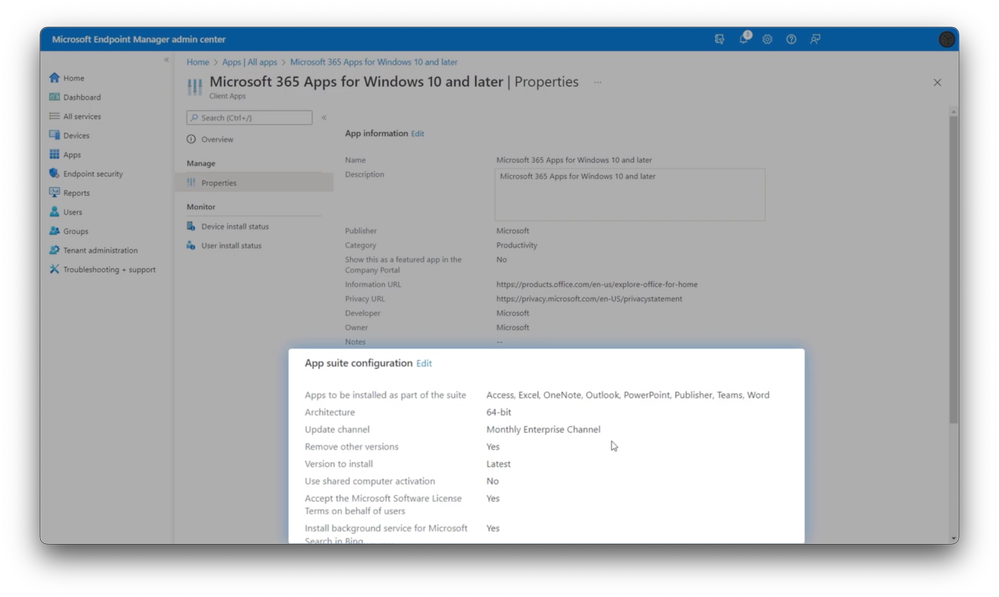The width and height of the screenshot is (999, 597).
Task: Open the Cloud Shell/directory icon in header
Action: [x=719, y=39]
